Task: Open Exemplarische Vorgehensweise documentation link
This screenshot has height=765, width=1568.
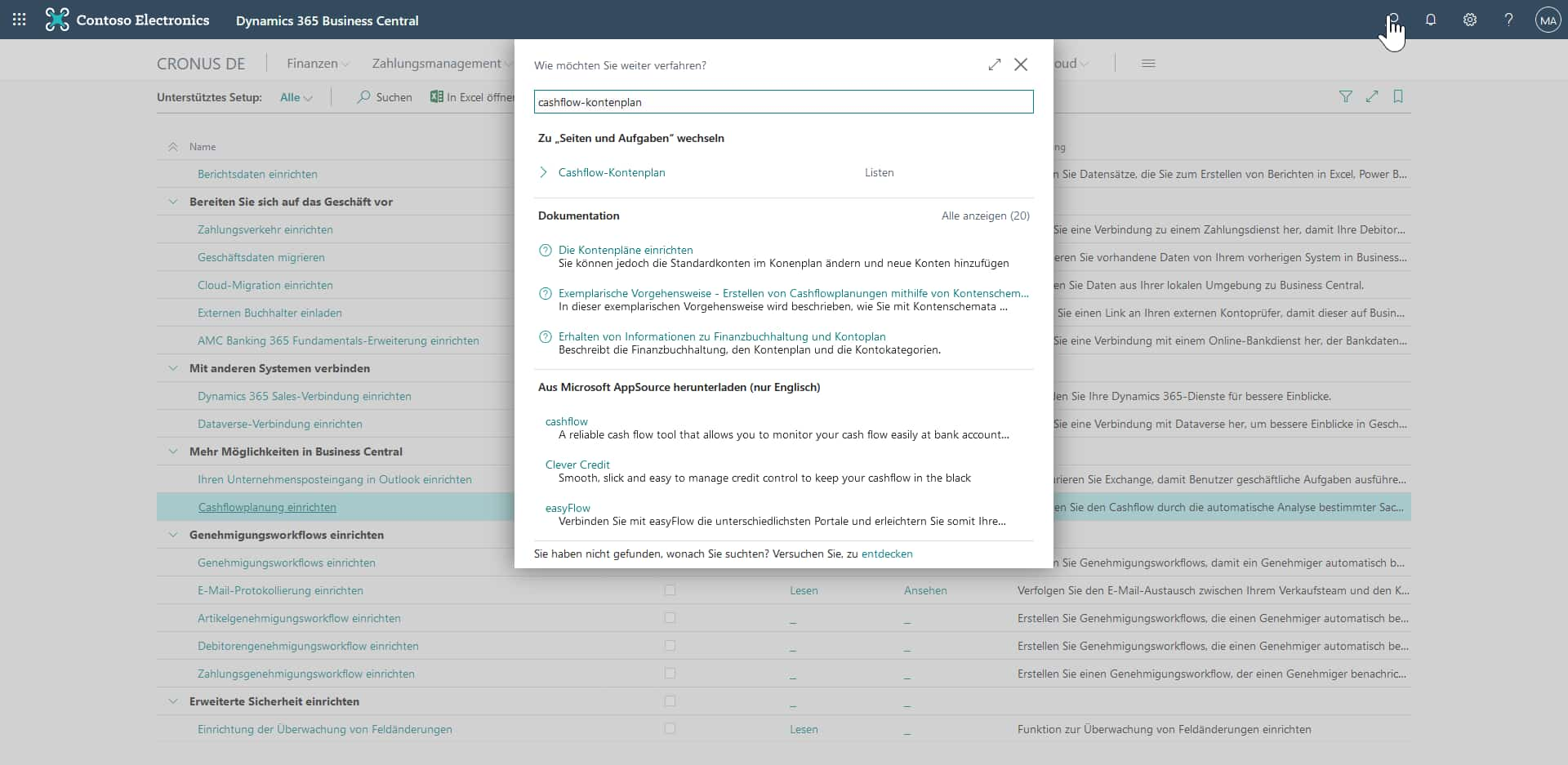Action: [x=794, y=293]
